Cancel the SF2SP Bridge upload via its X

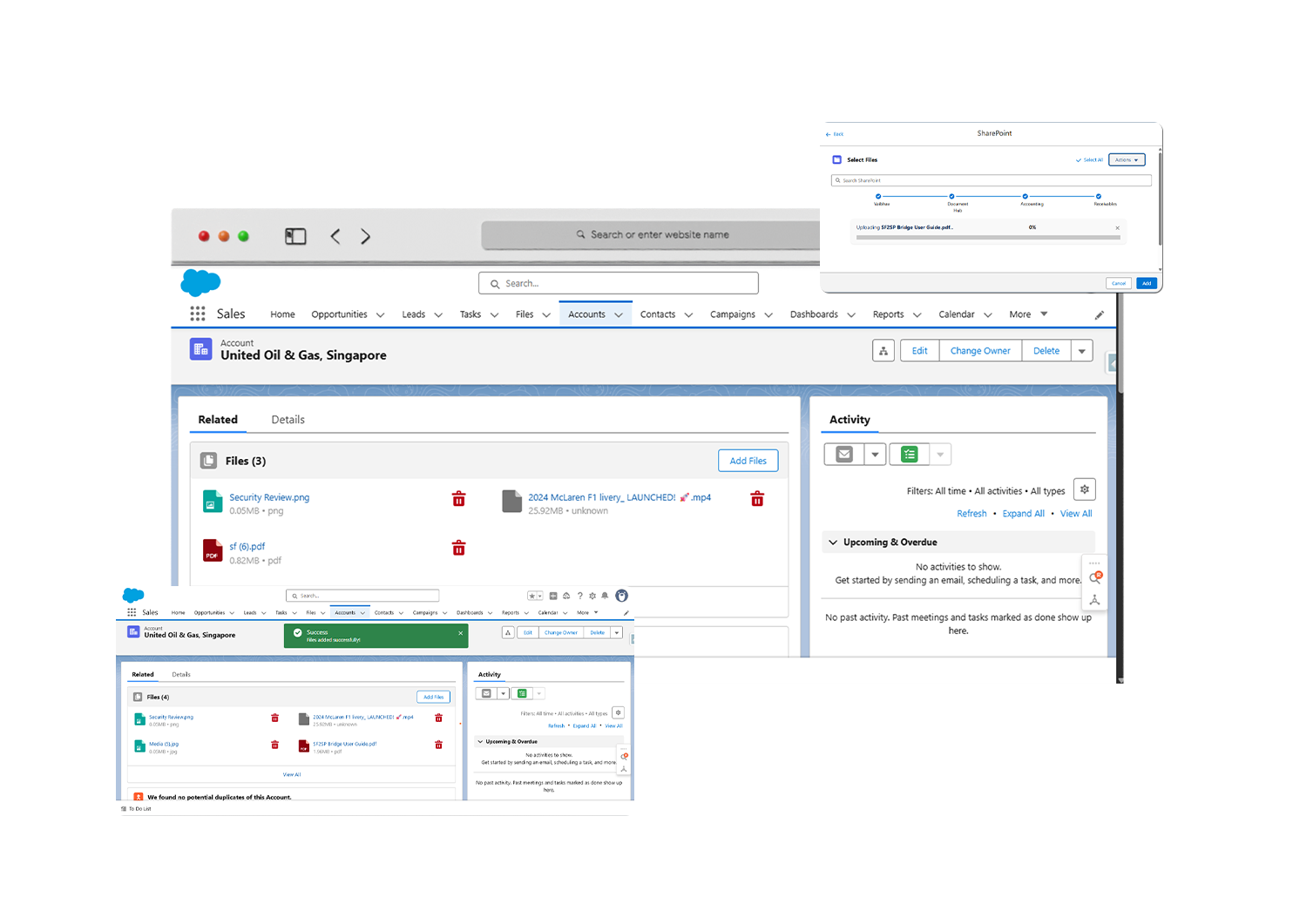(1118, 227)
